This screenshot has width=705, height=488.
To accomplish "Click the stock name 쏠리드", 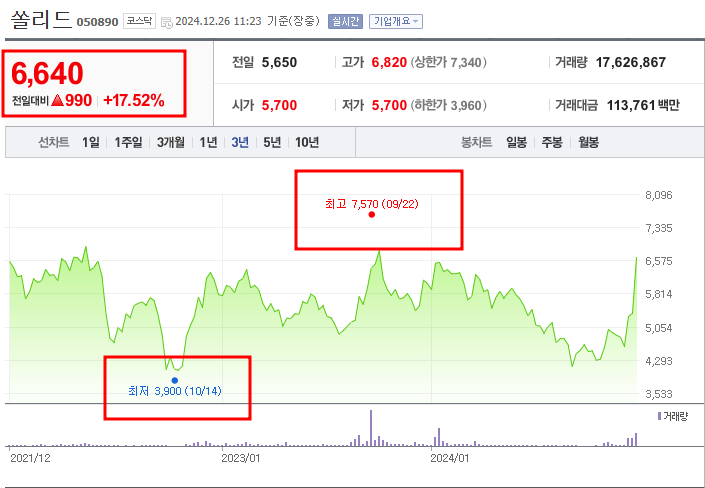I will [41, 20].
